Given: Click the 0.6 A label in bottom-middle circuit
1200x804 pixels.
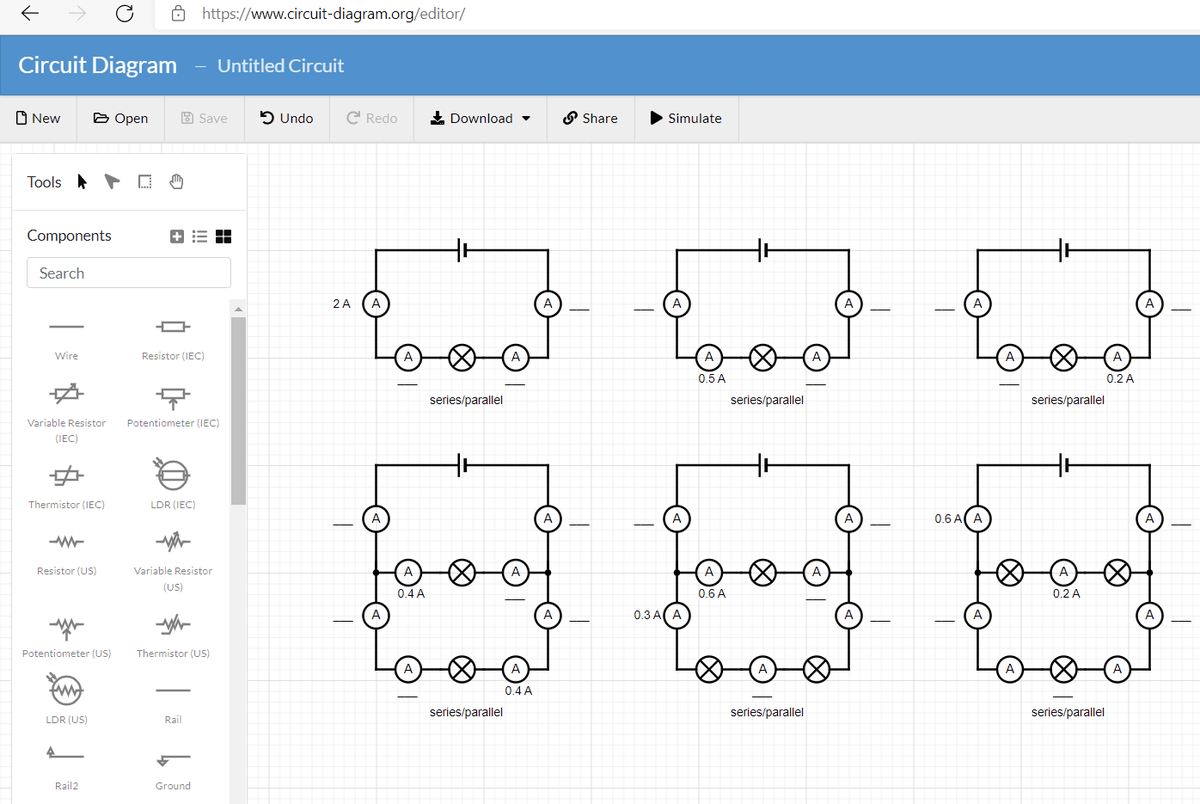Looking at the screenshot, I should click(x=712, y=594).
